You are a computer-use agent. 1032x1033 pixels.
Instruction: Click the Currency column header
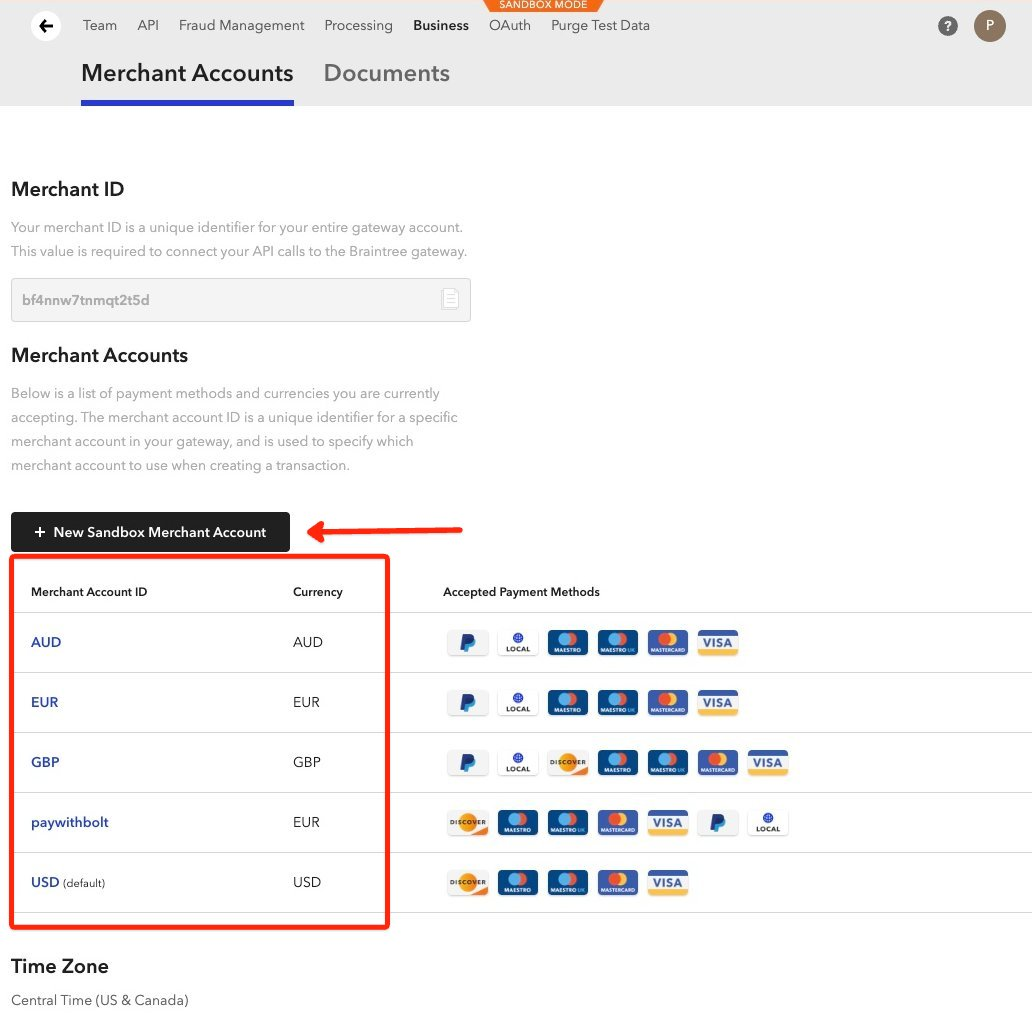point(318,592)
